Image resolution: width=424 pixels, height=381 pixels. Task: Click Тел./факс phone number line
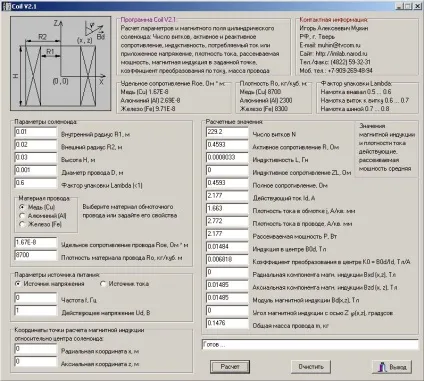click(335, 62)
